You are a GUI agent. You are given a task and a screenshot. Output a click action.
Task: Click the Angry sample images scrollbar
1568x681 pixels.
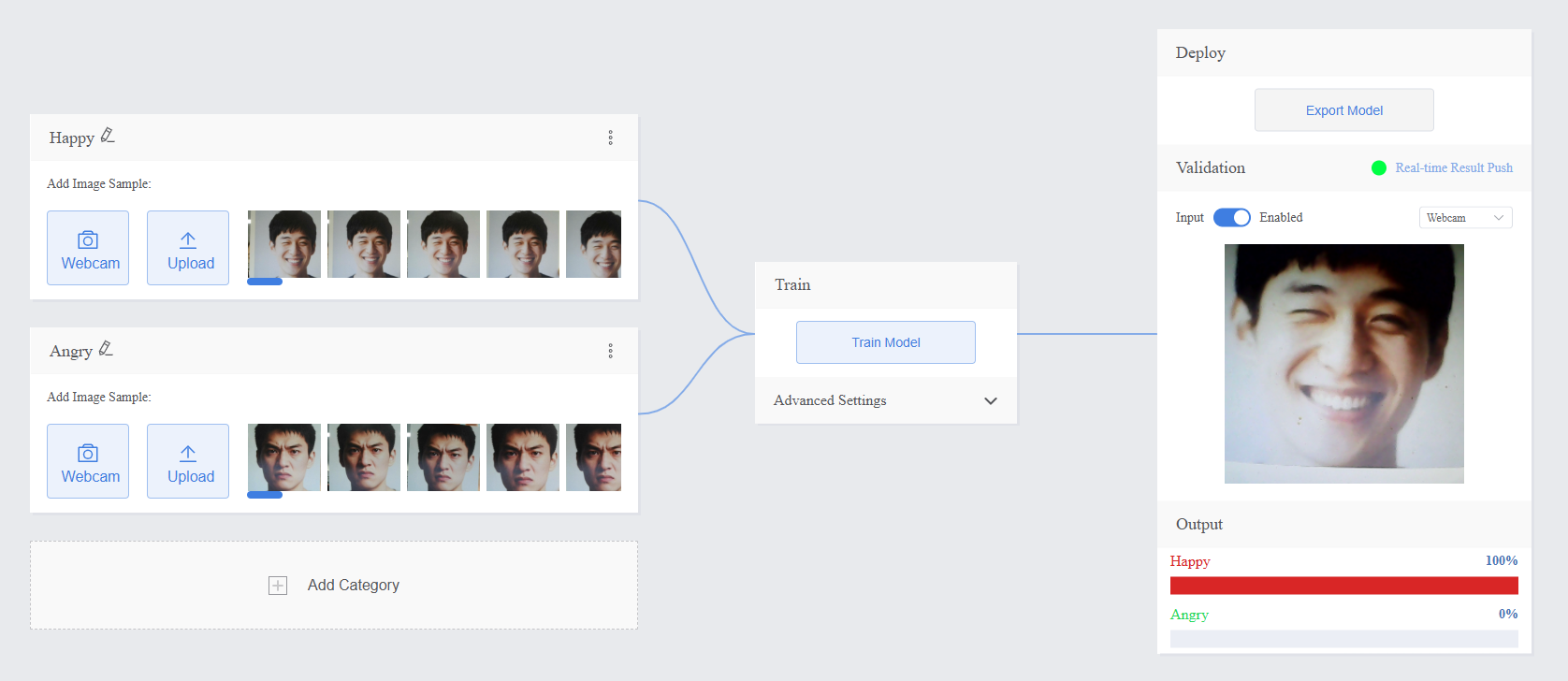click(265, 495)
